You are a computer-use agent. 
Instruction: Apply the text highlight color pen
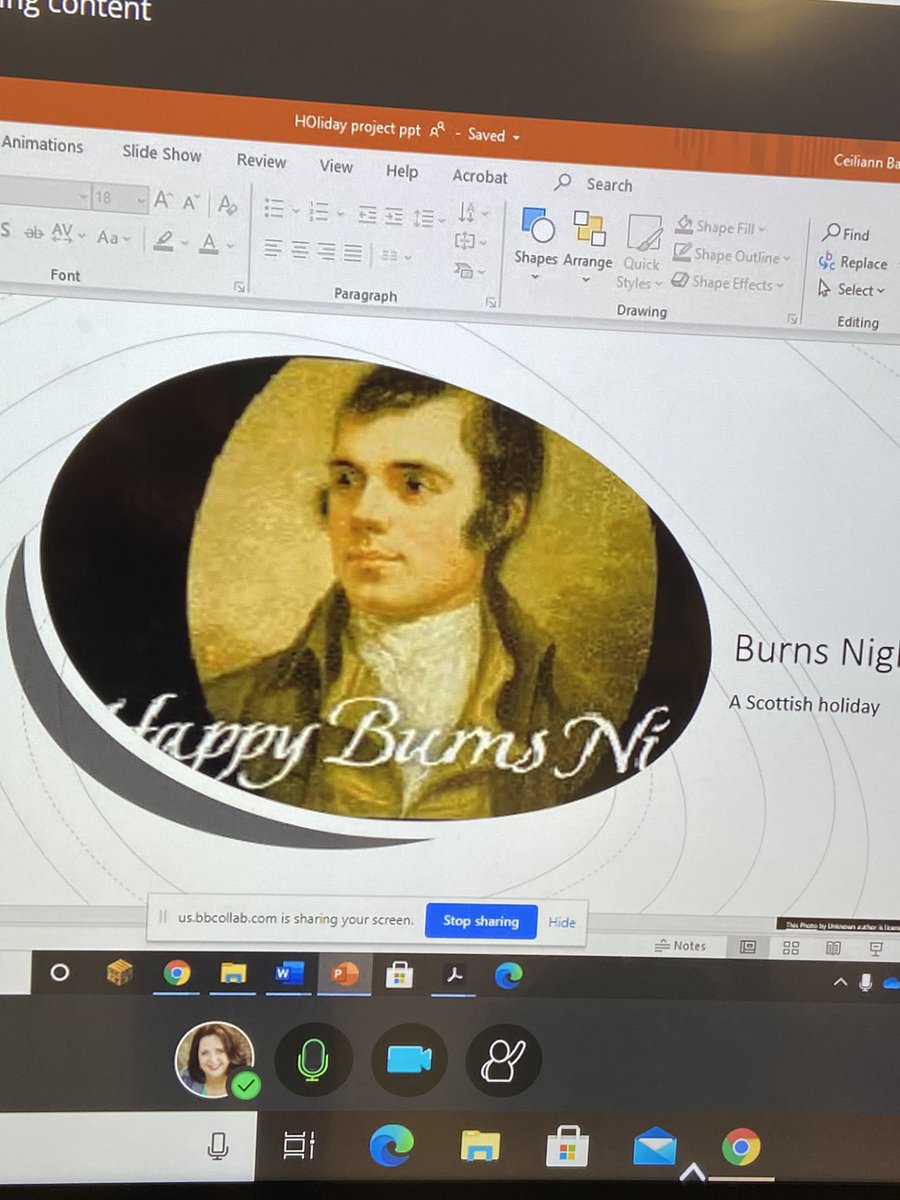point(164,239)
